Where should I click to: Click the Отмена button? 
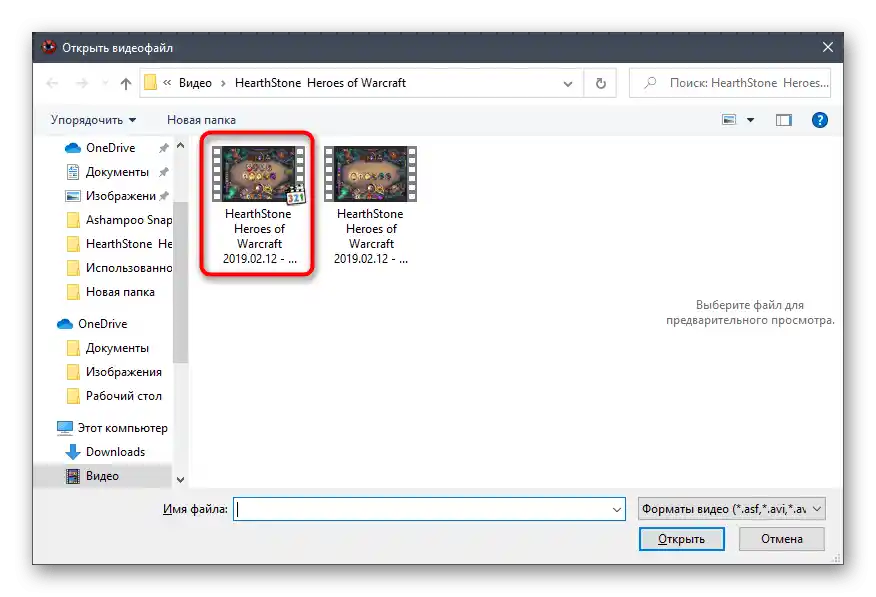click(782, 539)
